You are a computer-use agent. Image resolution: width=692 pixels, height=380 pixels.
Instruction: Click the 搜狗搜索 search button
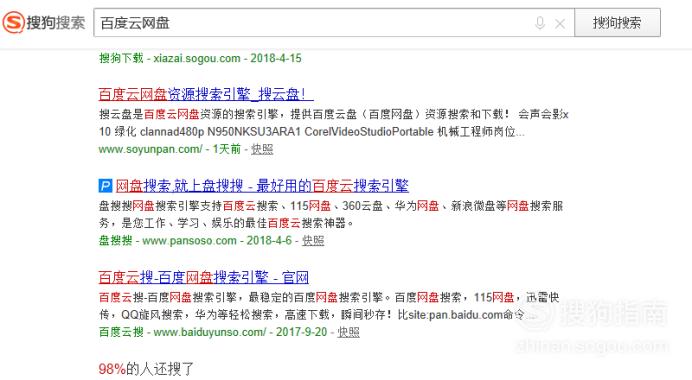[617, 23]
